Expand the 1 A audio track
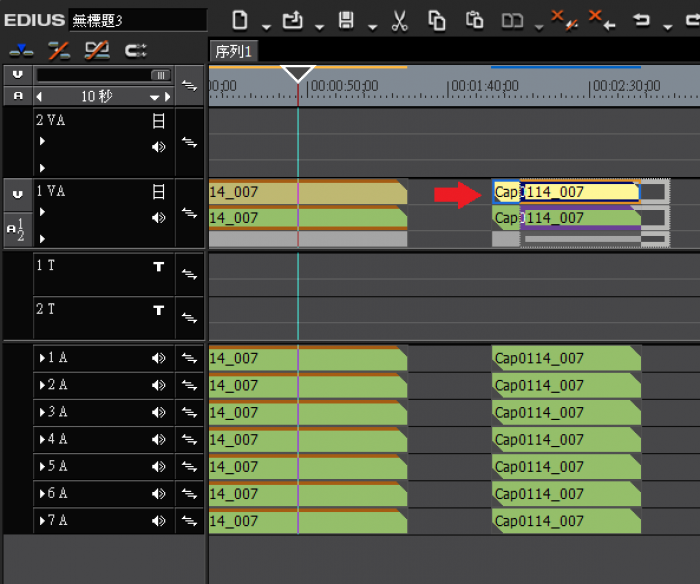Viewport: 700px width, 584px height. click(x=42, y=358)
